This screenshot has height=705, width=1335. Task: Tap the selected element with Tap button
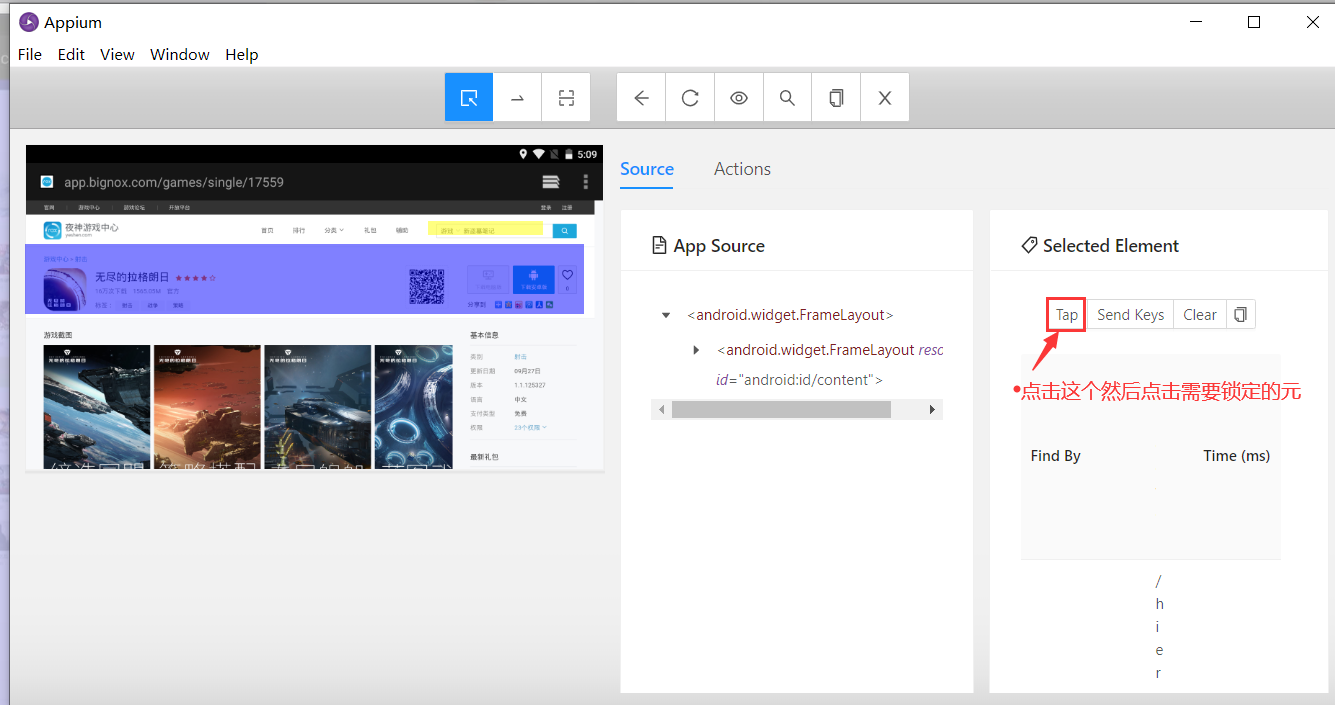[1067, 314]
